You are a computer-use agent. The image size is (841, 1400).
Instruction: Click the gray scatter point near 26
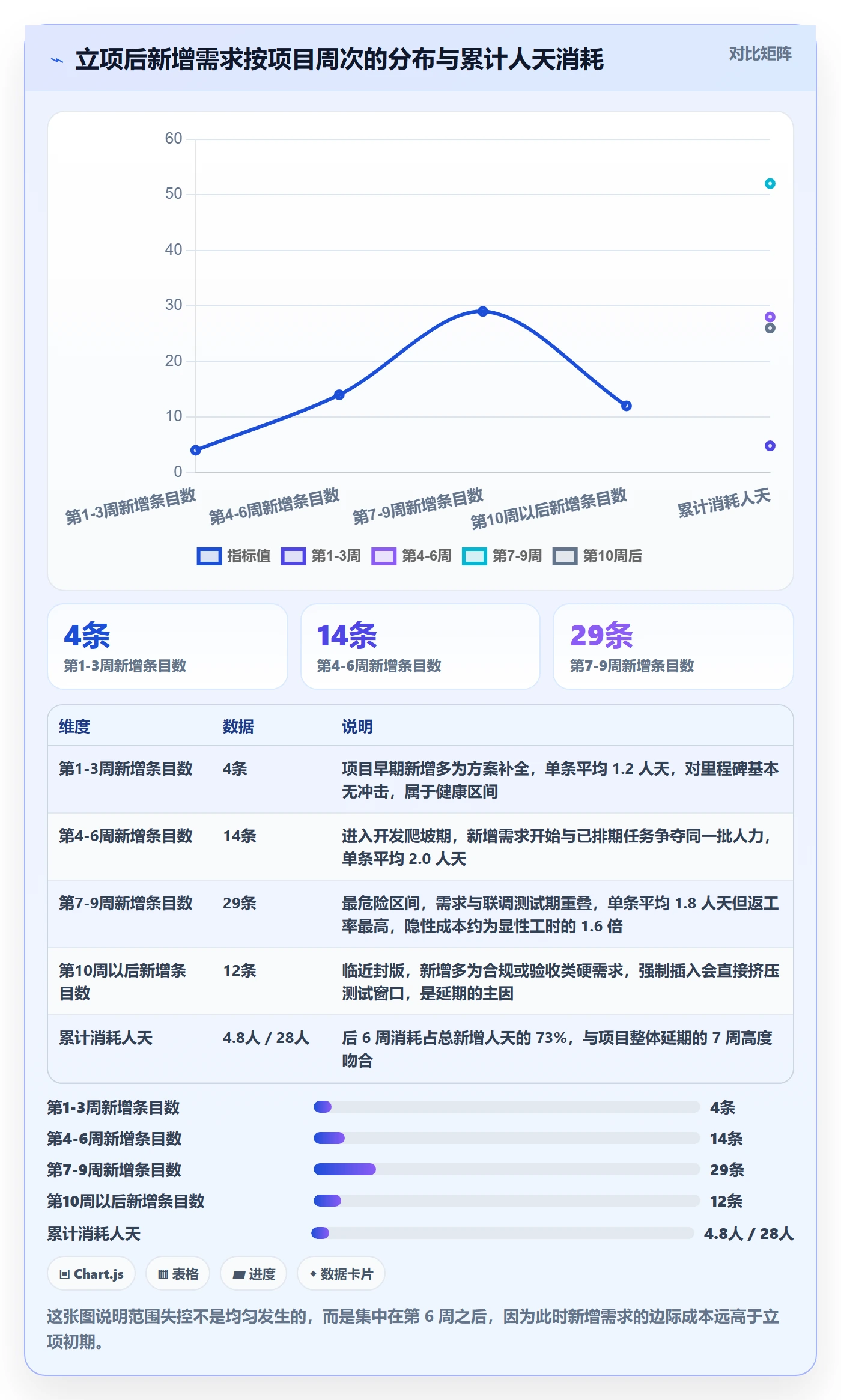coord(770,328)
